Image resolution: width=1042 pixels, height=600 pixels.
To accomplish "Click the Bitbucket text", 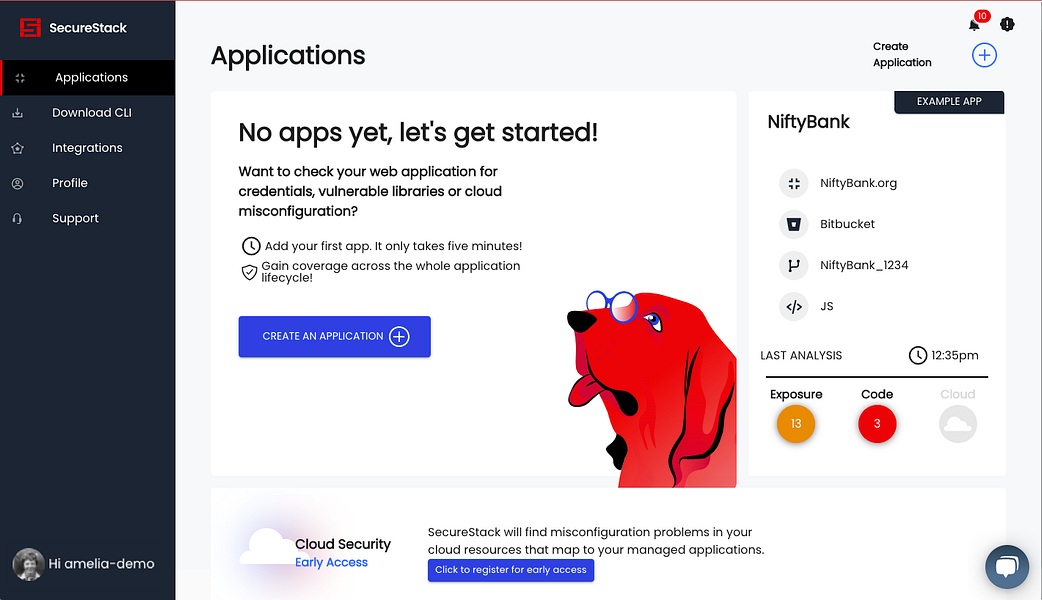I will point(847,224).
